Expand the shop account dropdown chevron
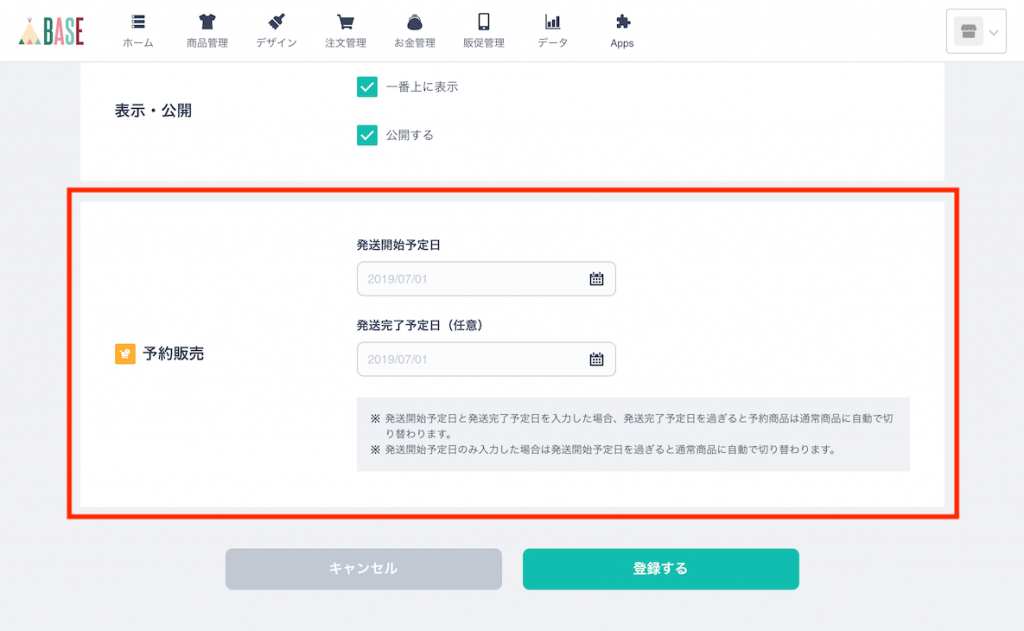The image size is (1024, 631). 993,32
